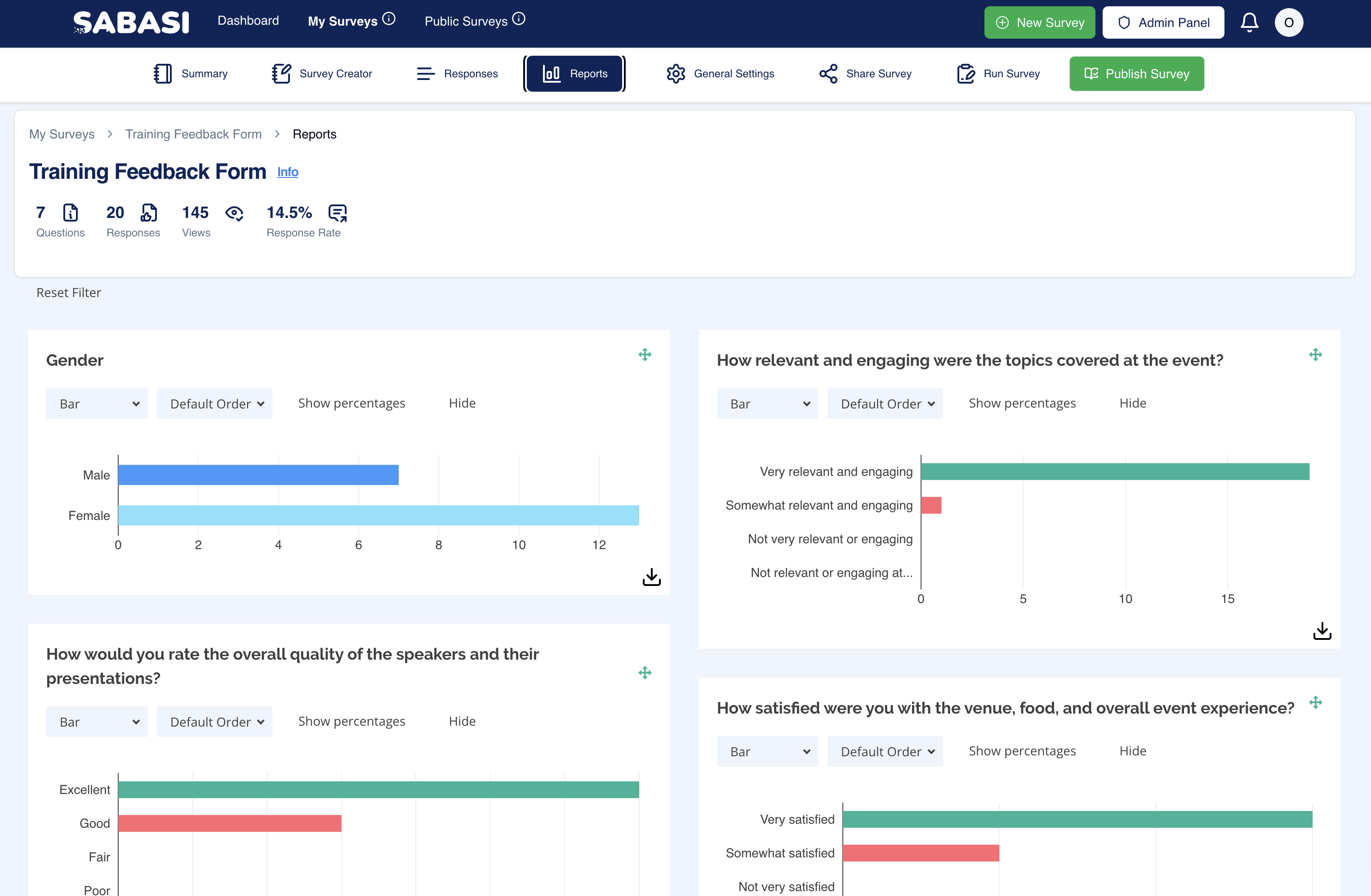This screenshot has height=896, width=1371.
Task: Toggle Show percentages on speakers quality chart
Action: click(352, 721)
